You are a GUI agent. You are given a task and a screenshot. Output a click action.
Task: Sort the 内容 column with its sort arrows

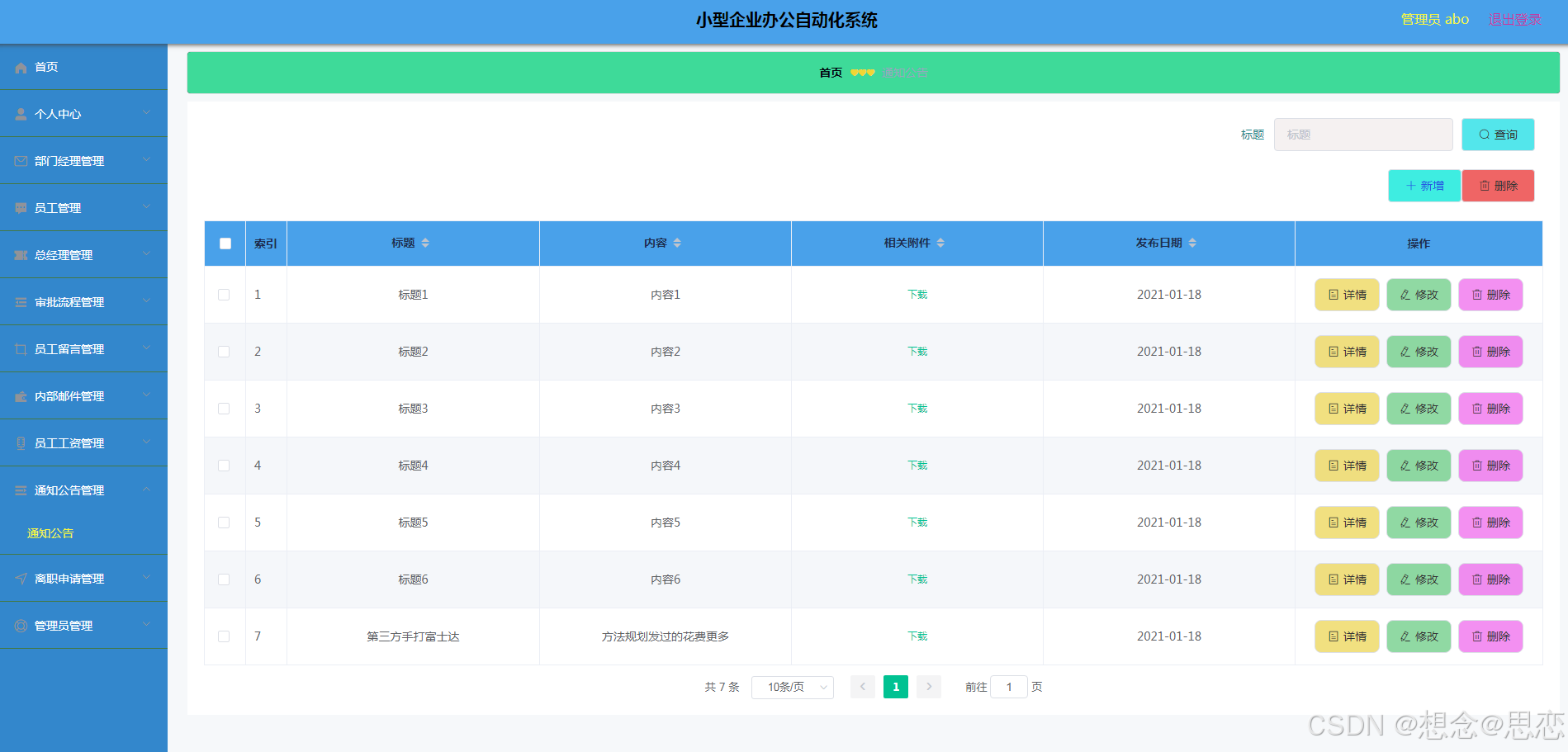point(677,243)
